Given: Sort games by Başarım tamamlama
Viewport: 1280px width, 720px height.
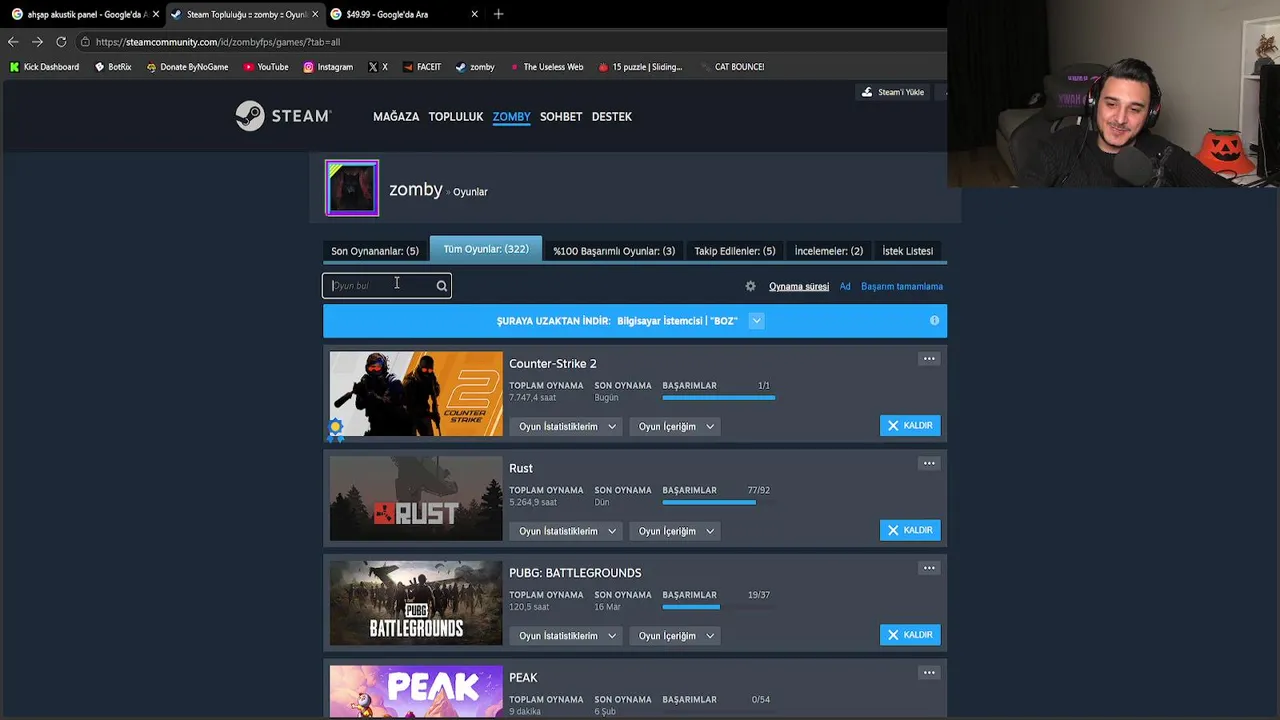Looking at the screenshot, I should tap(902, 287).
